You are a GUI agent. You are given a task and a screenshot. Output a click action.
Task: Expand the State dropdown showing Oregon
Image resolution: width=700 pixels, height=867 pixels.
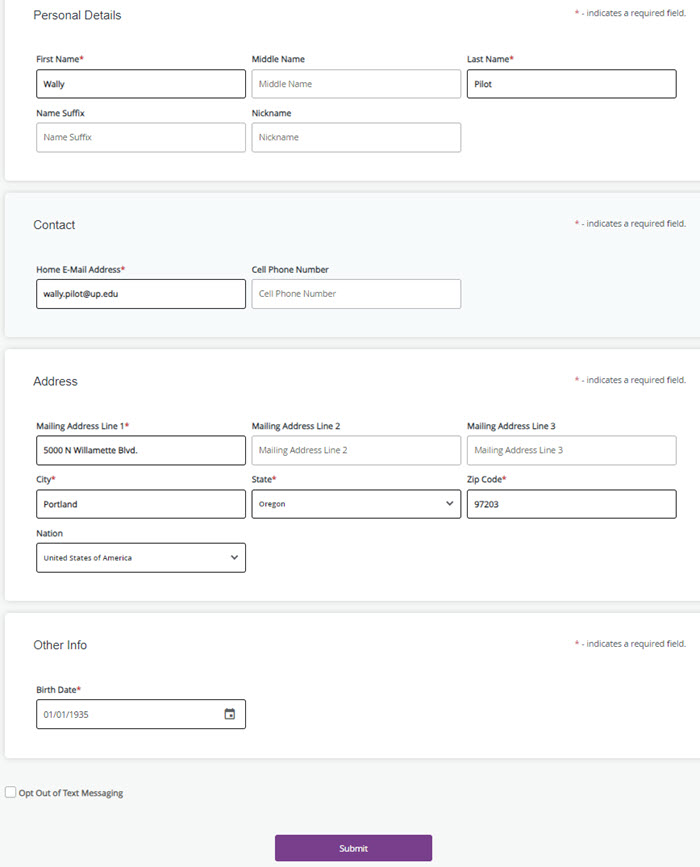click(x=356, y=504)
